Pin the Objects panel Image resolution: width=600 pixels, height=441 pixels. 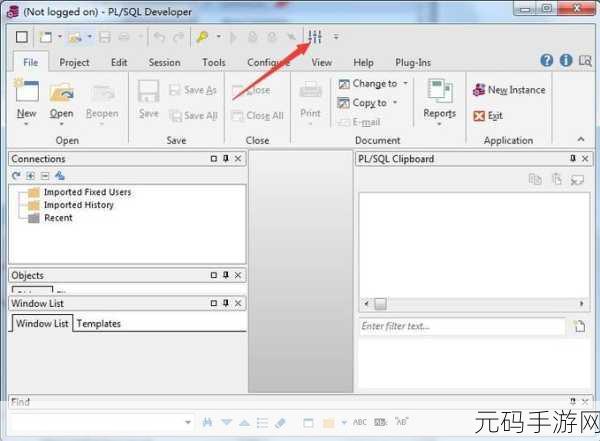[226, 275]
